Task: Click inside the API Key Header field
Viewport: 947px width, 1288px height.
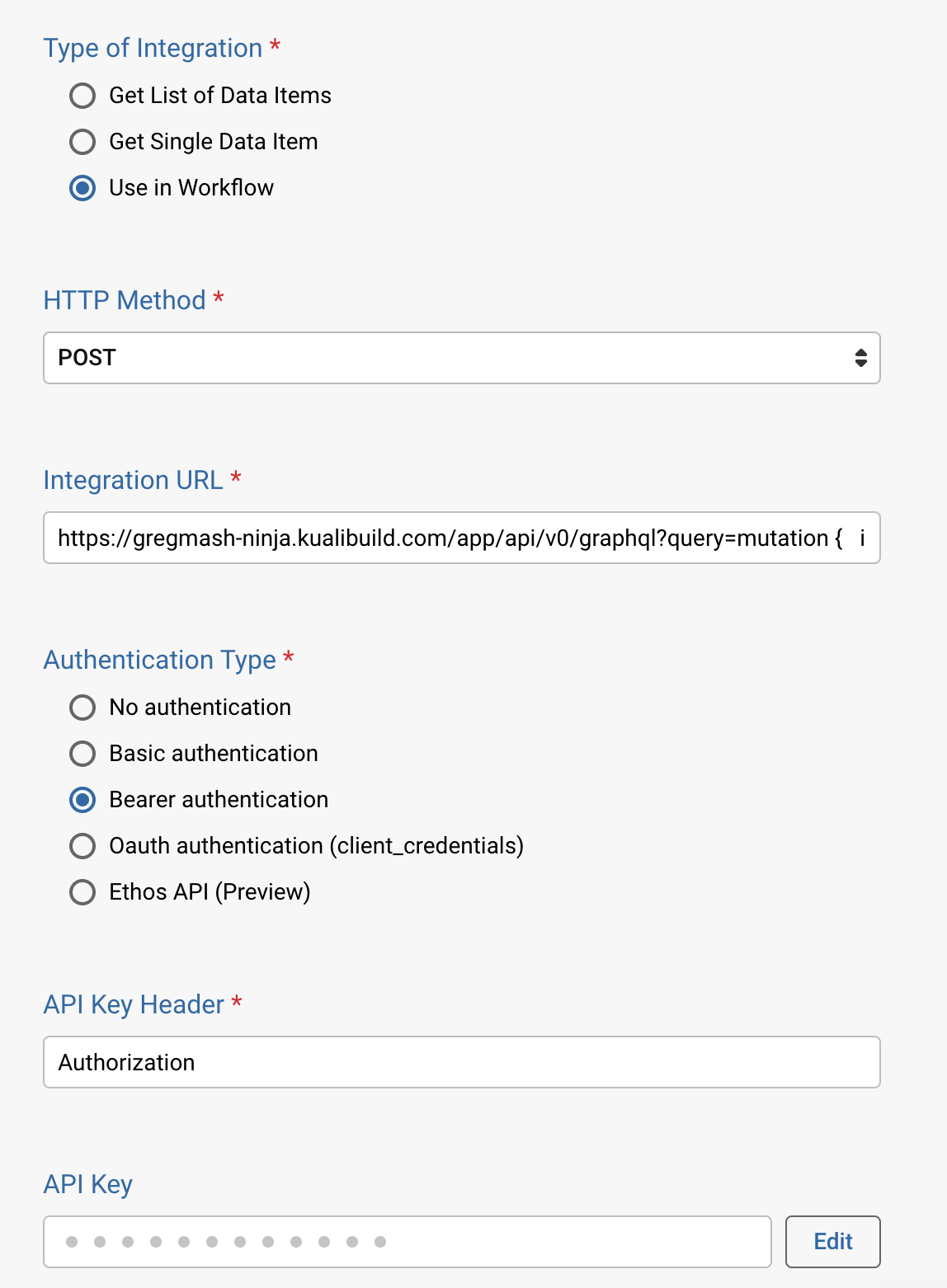Action: pos(461,1062)
